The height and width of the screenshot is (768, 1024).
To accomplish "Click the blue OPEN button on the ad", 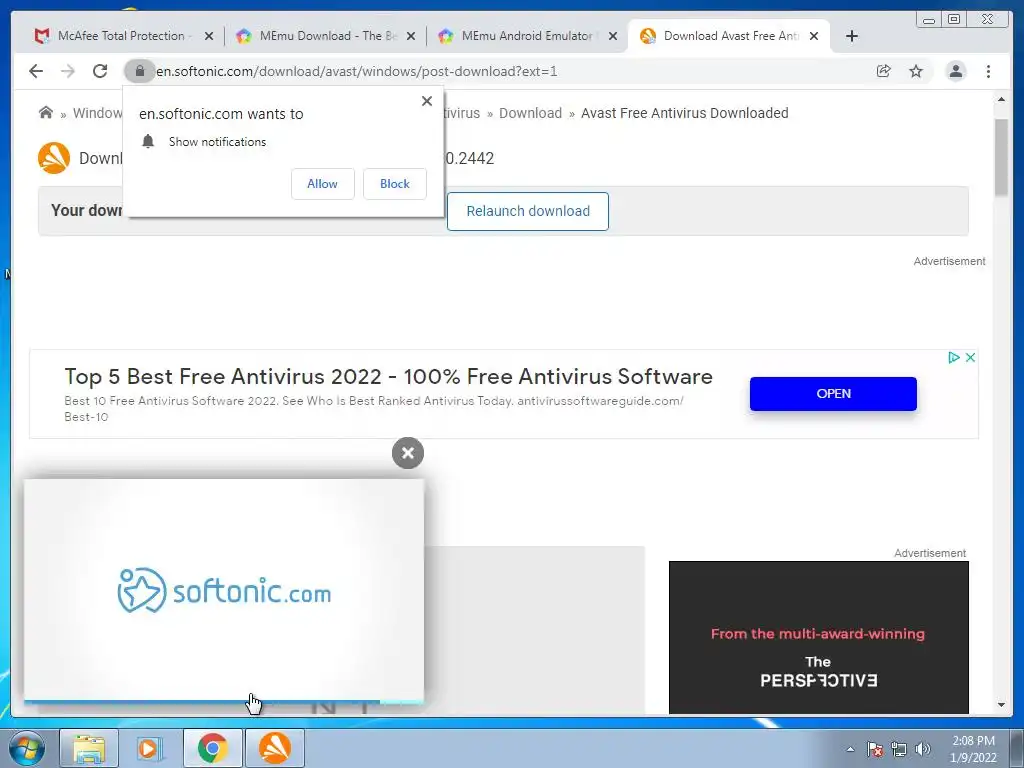I will [x=833, y=394].
